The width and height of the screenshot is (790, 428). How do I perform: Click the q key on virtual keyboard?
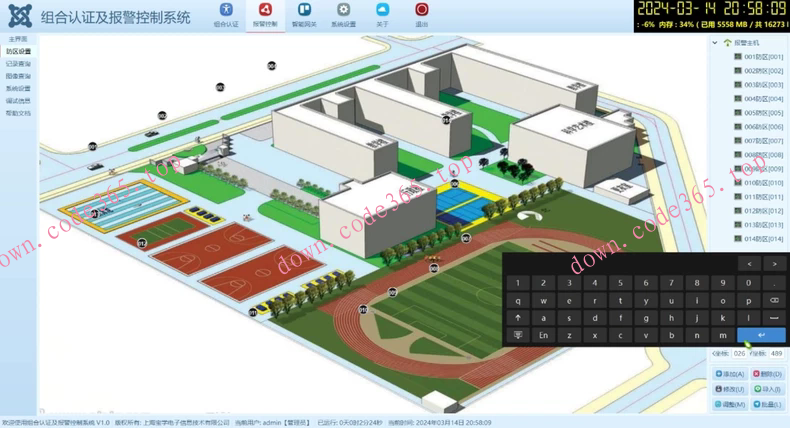(x=517, y=300)
